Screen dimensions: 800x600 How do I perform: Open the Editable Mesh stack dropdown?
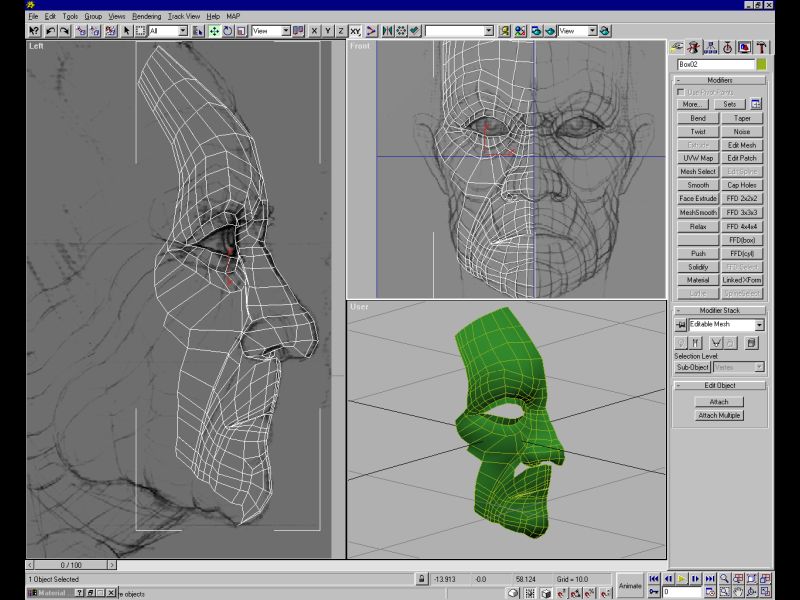759,325
